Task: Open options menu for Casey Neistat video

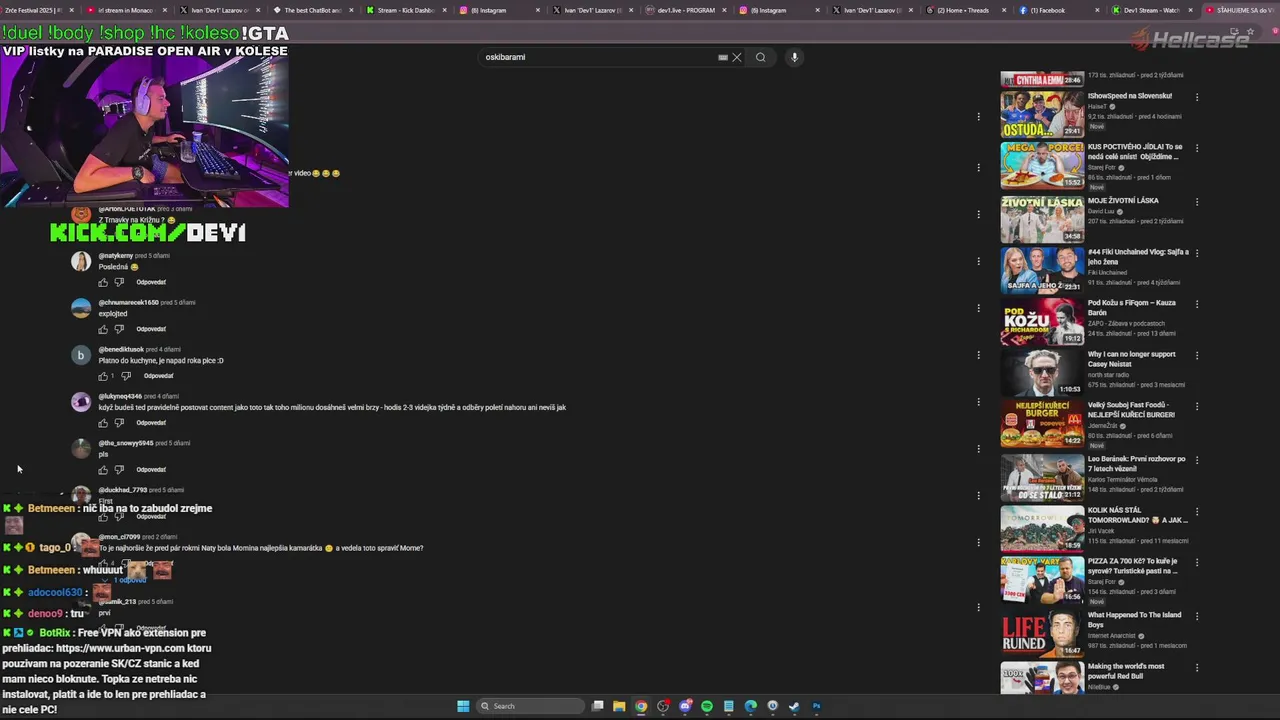Action: click(1197, 355)
